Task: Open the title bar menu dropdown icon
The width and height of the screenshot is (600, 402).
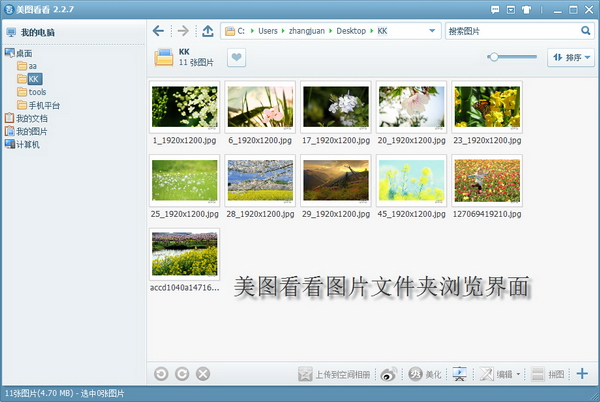Action: [511, 10]
